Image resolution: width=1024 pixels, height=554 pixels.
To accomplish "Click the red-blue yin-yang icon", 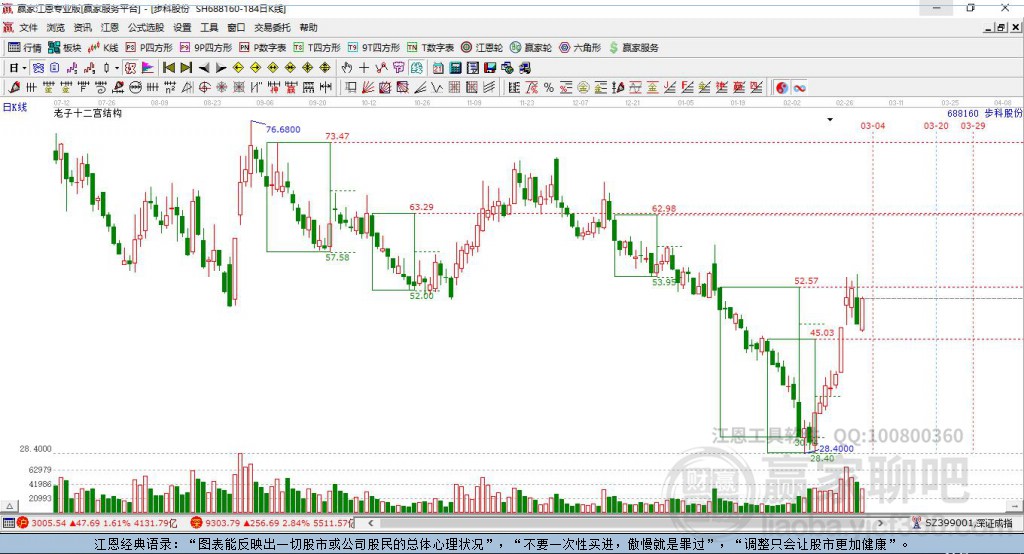I will 782,88.
